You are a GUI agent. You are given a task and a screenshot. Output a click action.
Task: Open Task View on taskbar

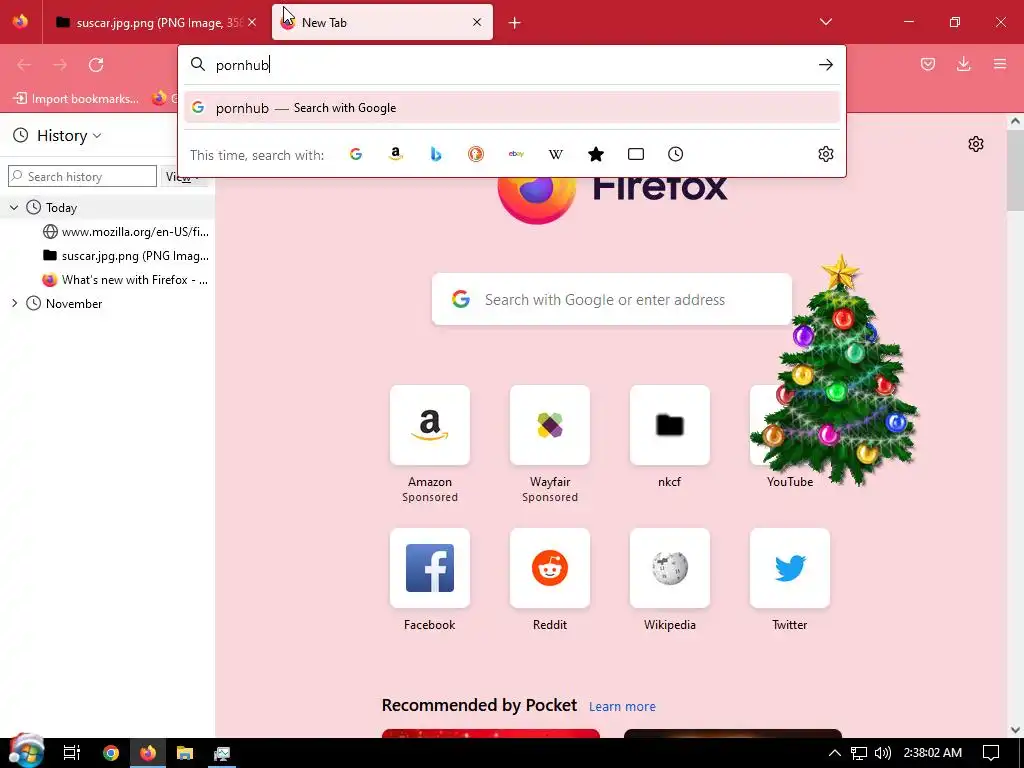click(72, 753)
